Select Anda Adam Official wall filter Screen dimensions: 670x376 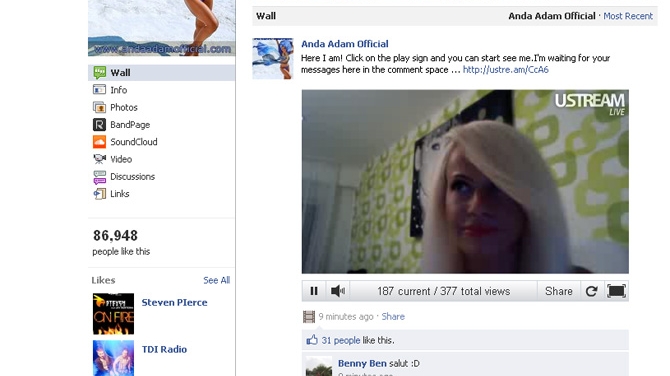[x=552, y=16]
